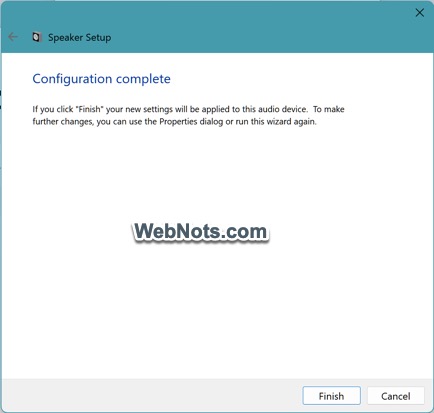Click the words "further changes" in the text
The image size is (434, 413).
tap(62, 122)
